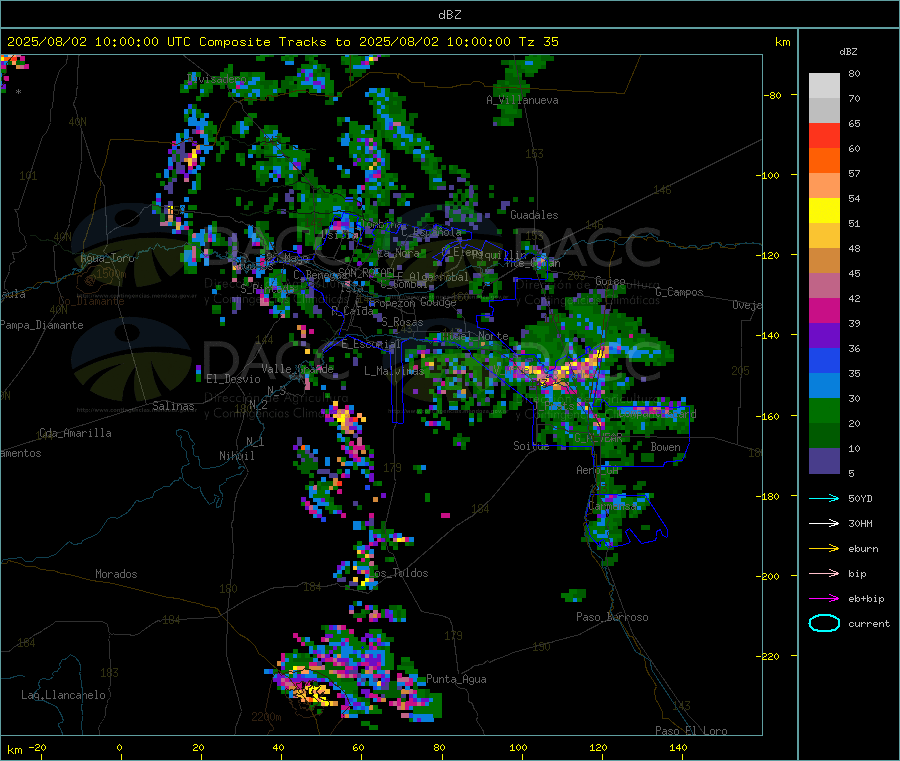Click the 'Divisadero' map label
This screenshot has height=761, width=900.
(217, 79)
